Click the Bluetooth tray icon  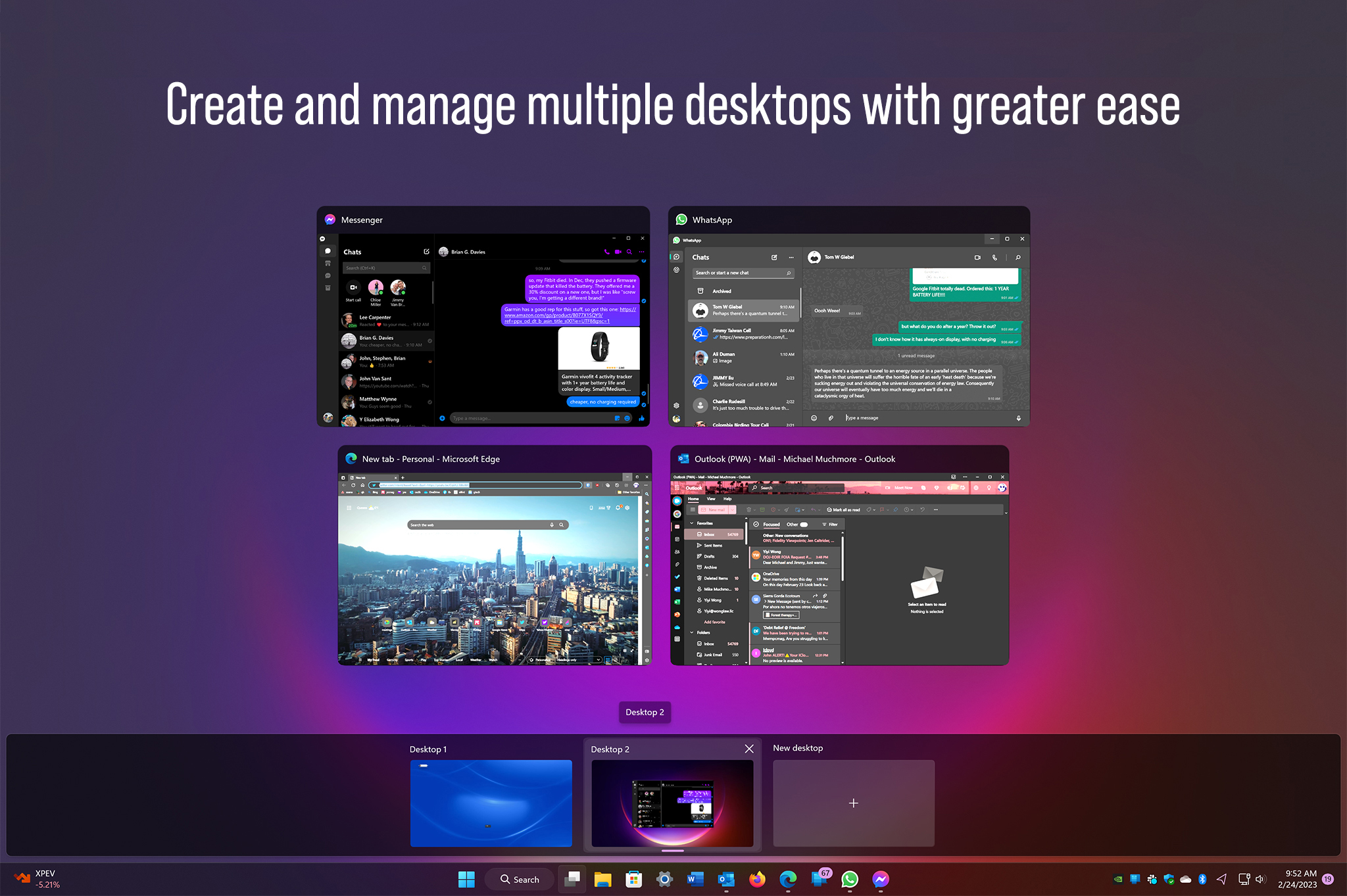(1202, 879)
